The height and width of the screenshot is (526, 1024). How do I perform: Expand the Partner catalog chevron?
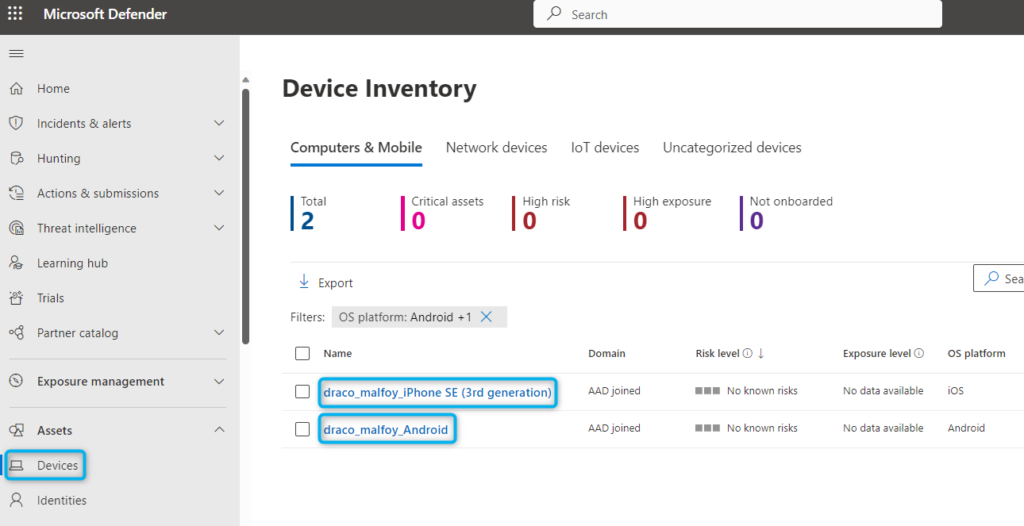(x=219, y=333)
